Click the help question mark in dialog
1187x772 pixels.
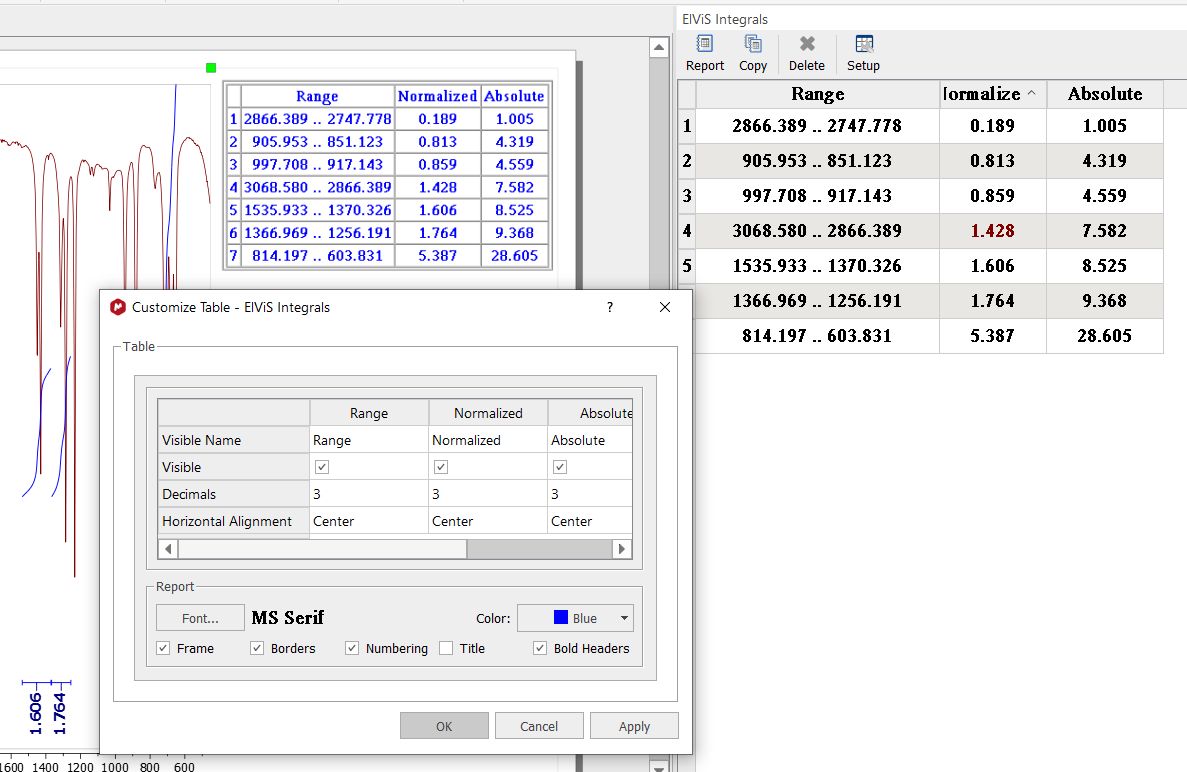[610, 308]
